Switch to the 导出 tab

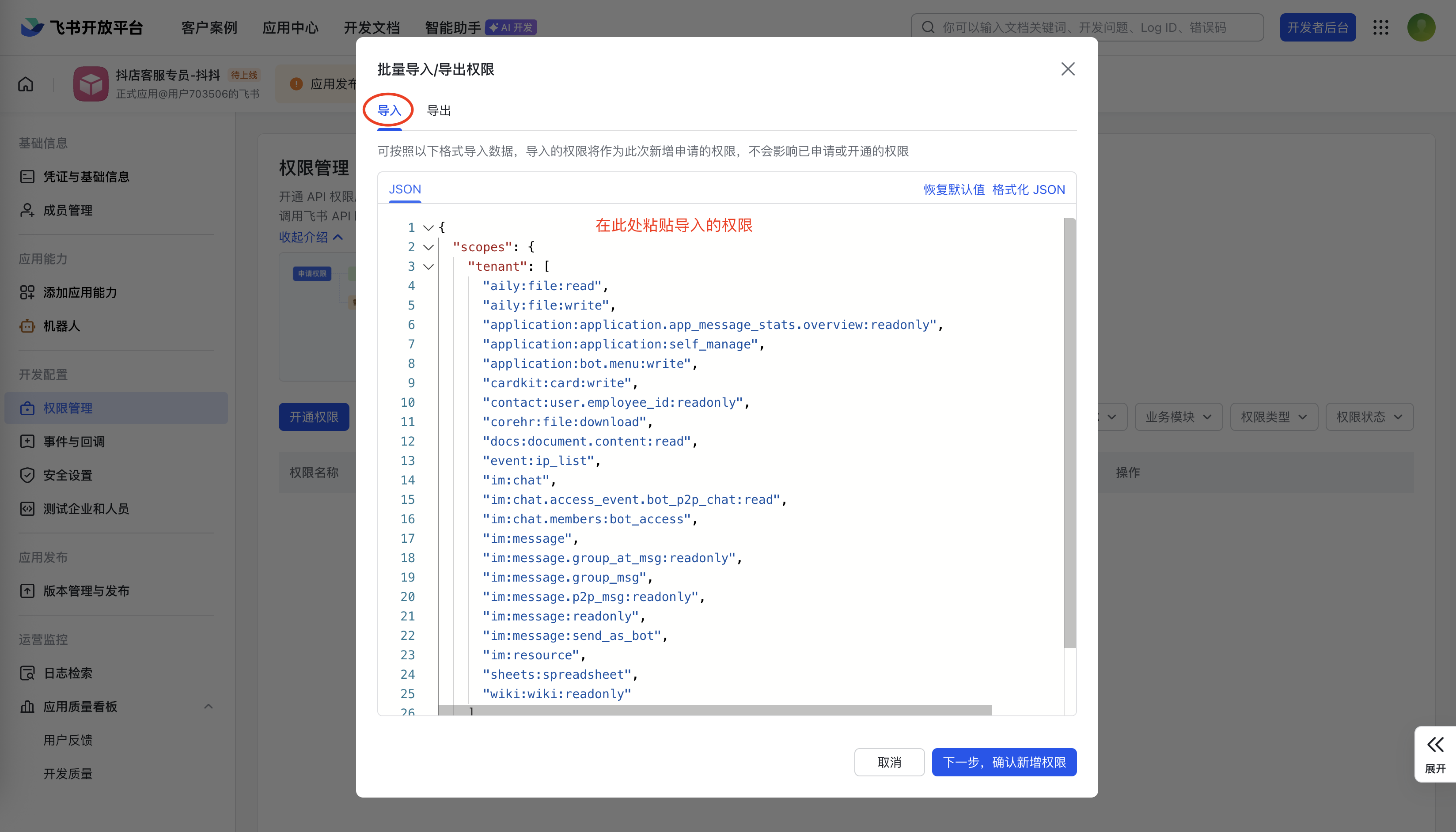coord(439,111)
